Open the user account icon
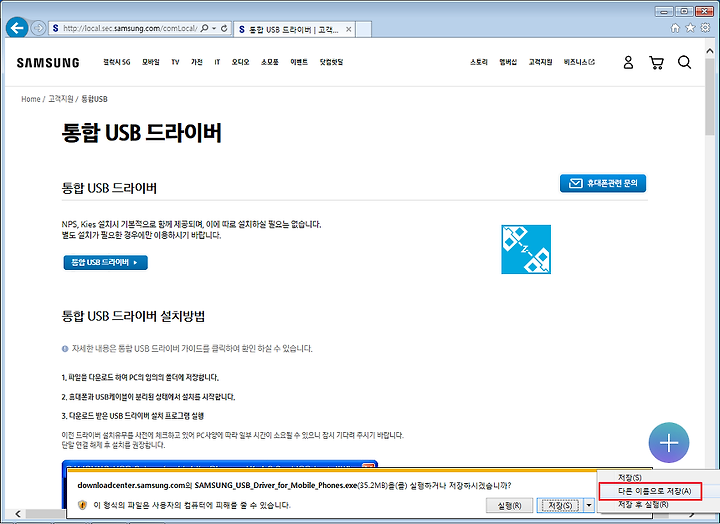This screenshot has width=720, height=524. pyautogui.click(x=628, y=62)
